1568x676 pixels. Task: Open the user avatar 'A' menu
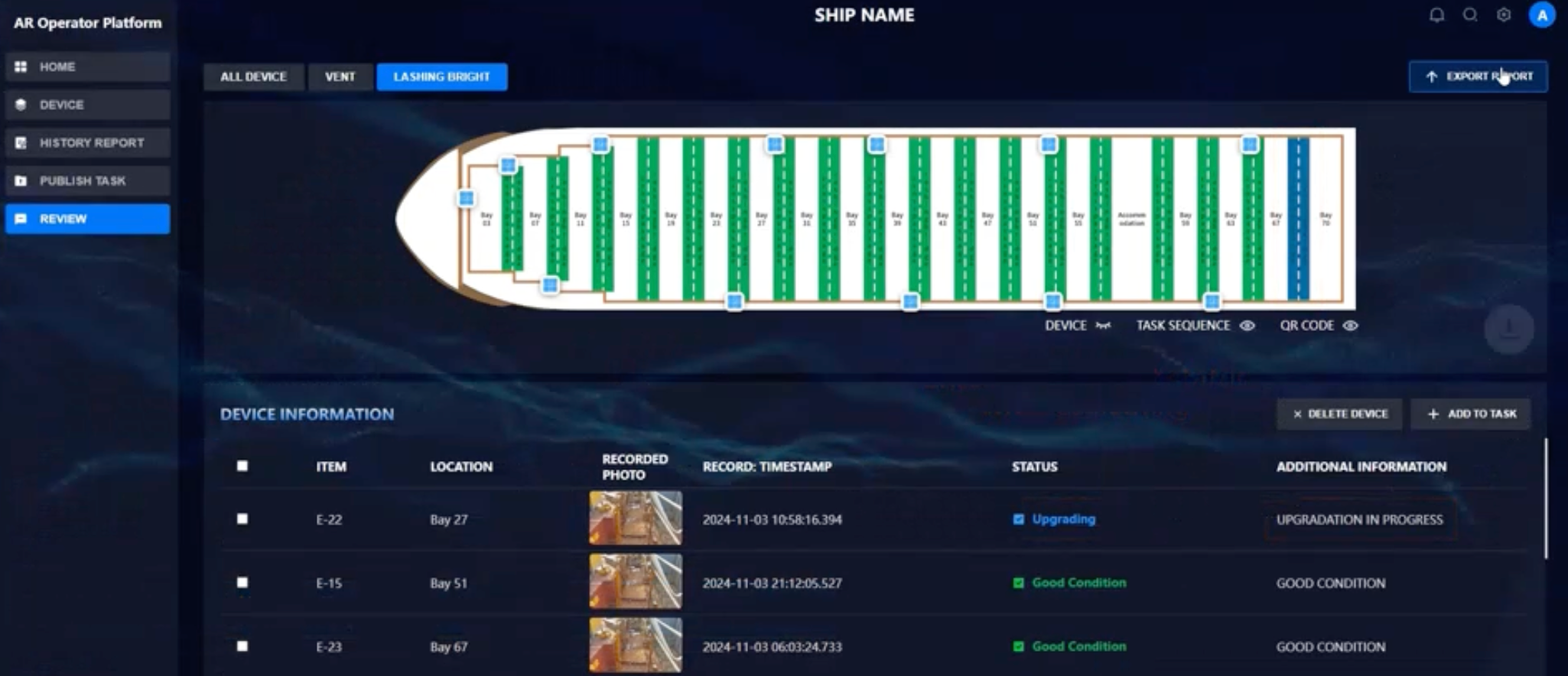(1541, 15)
